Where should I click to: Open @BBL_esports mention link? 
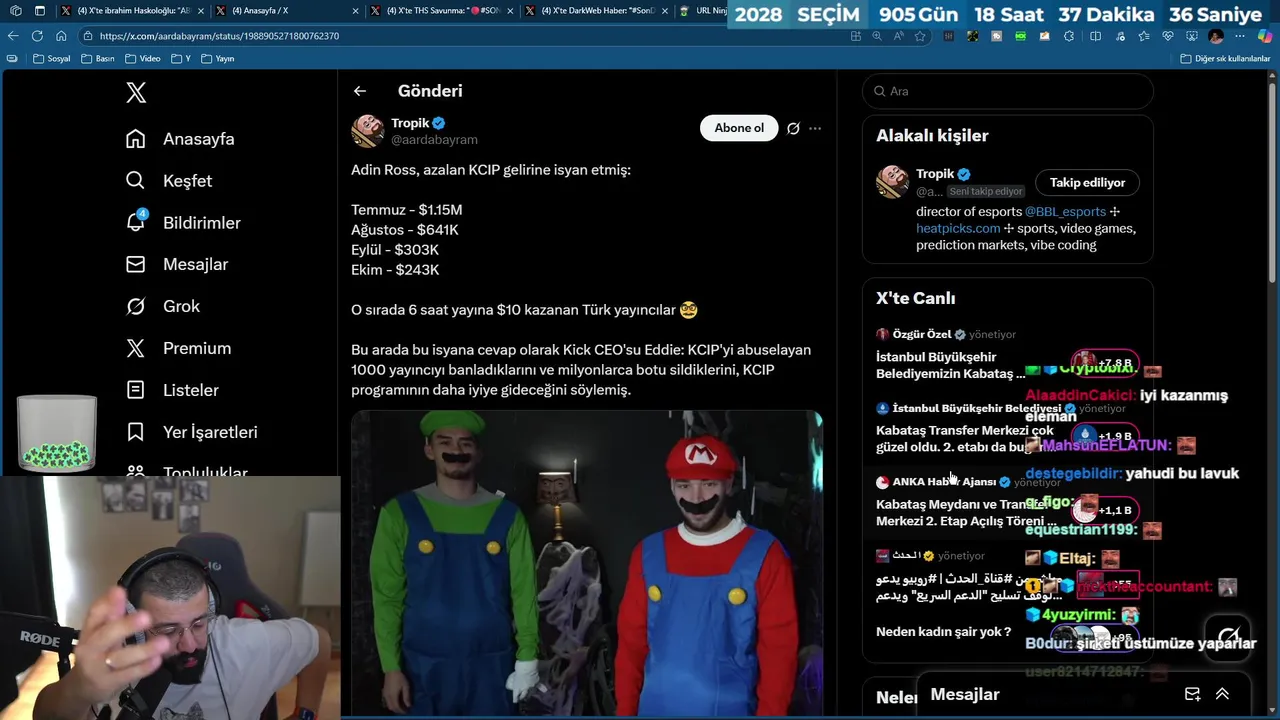[1065, 212]
